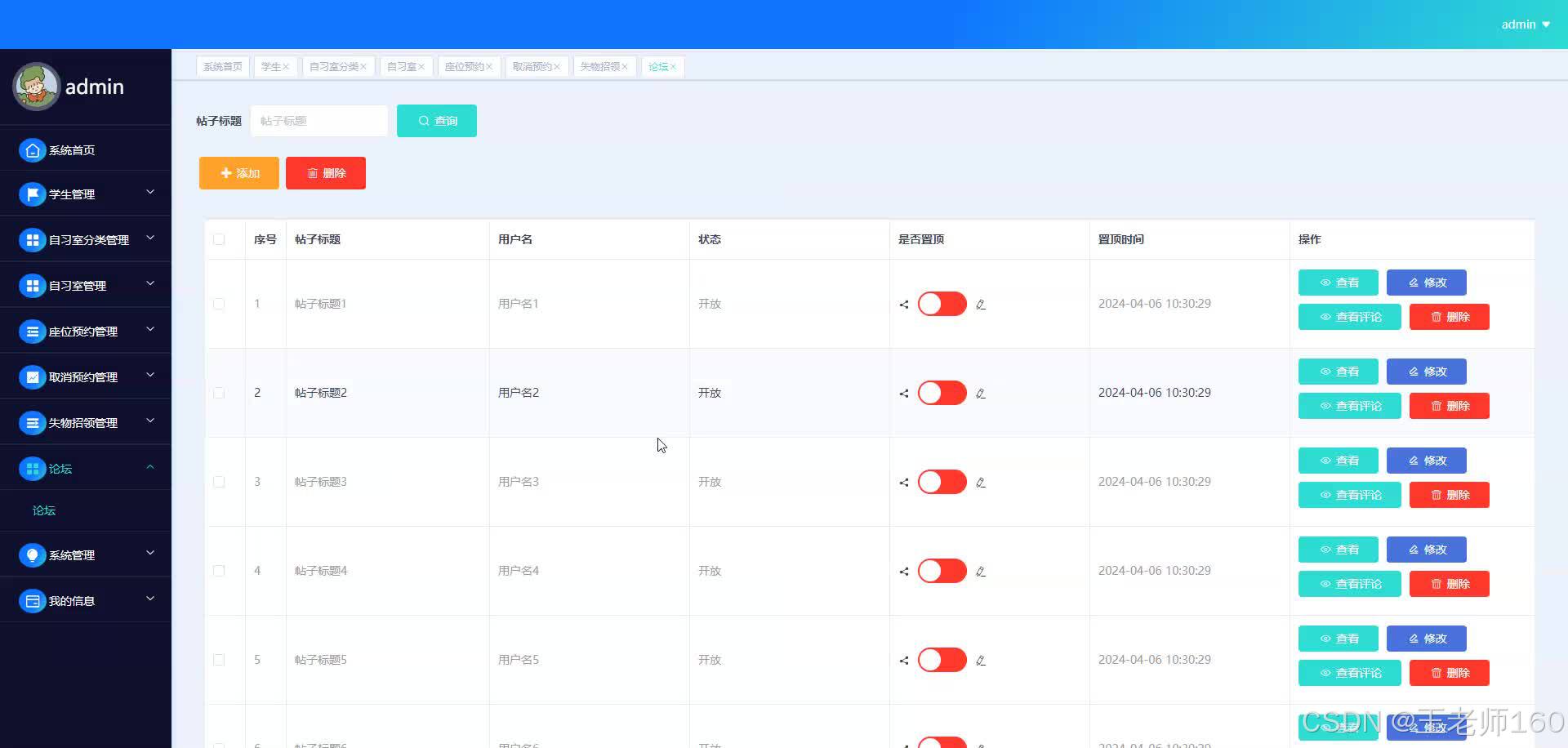Click 修改 button for 帖子标题5
1568x748 pixels.
point(1427,639)
